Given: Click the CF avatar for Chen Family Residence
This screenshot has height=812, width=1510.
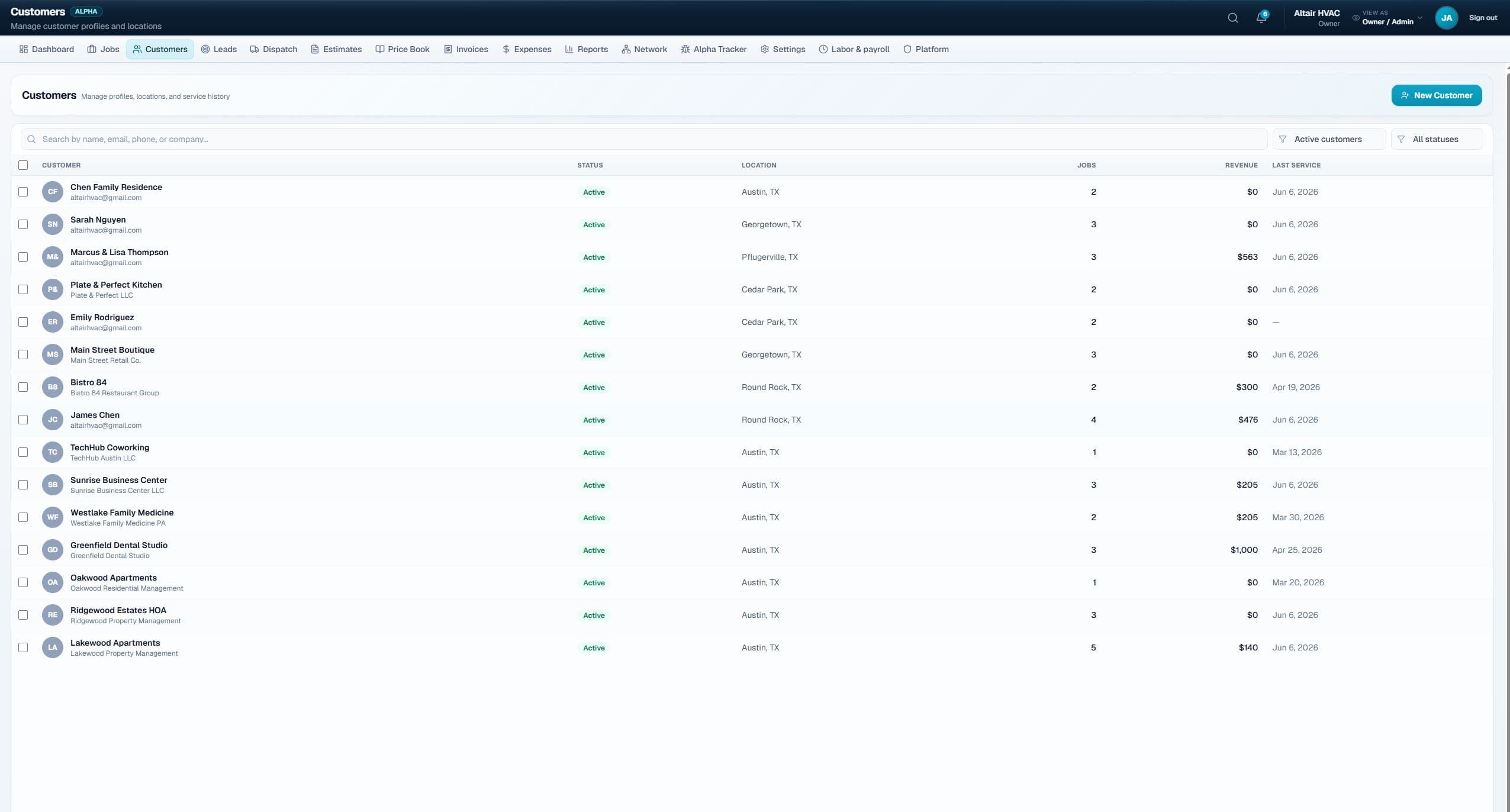Looking at the screenshot, I should [x=53, y=192].
